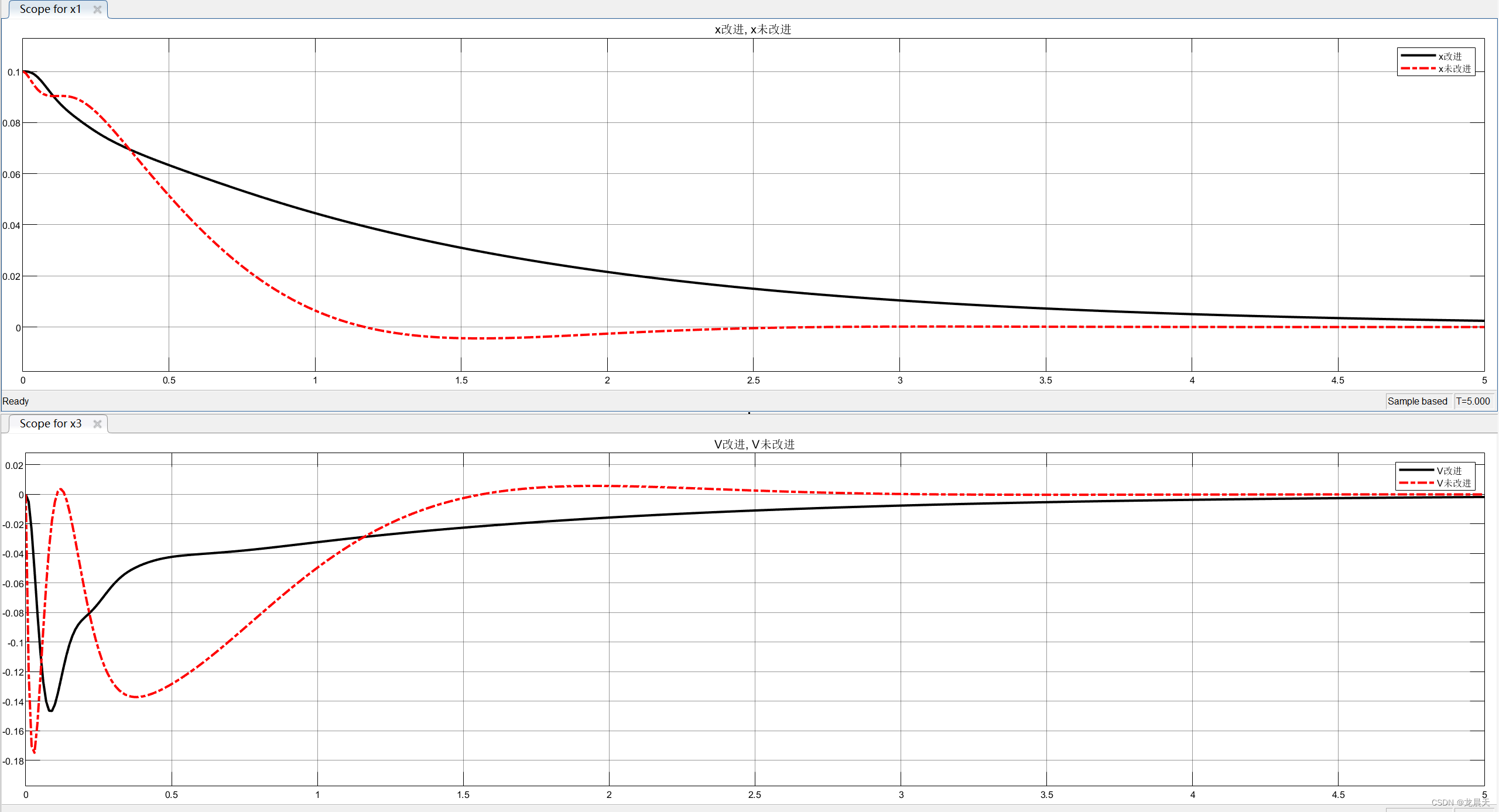Click black line sample in x1 legend
1499x812 pixels.
(1418, 56)
